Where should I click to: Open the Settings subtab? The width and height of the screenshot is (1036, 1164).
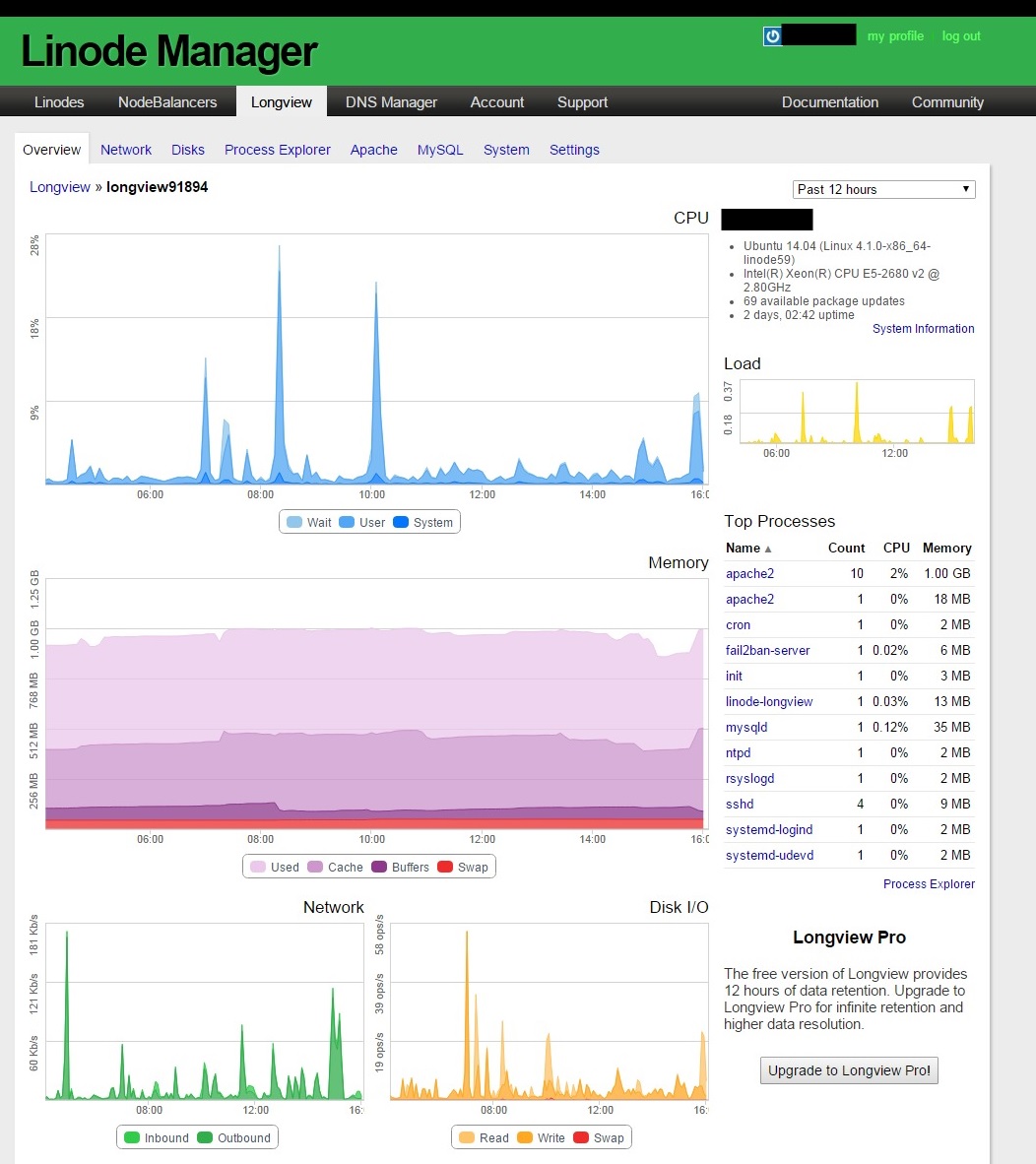click(574, 150)
